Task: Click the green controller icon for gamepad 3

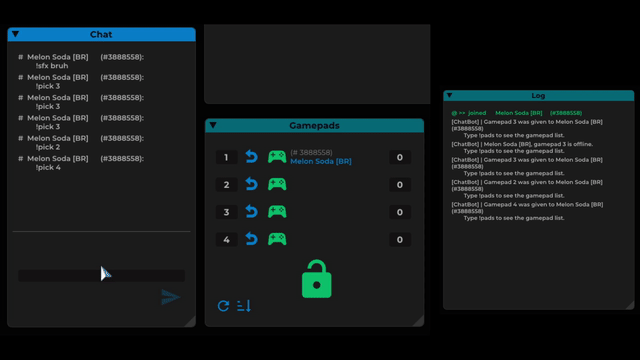Action: (x=277, y=211)
